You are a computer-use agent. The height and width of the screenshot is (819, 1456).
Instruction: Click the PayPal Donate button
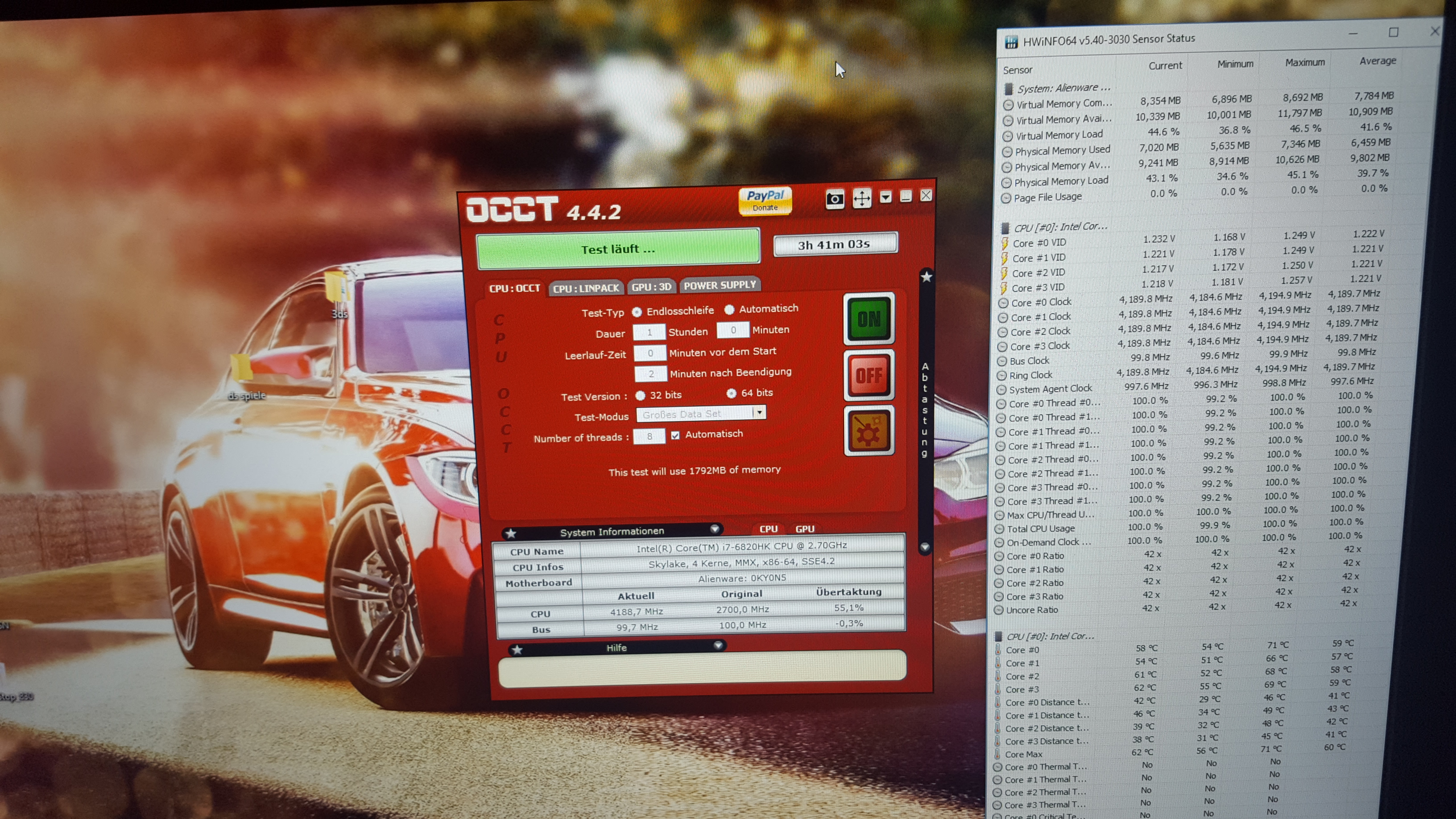coord(765,201)
